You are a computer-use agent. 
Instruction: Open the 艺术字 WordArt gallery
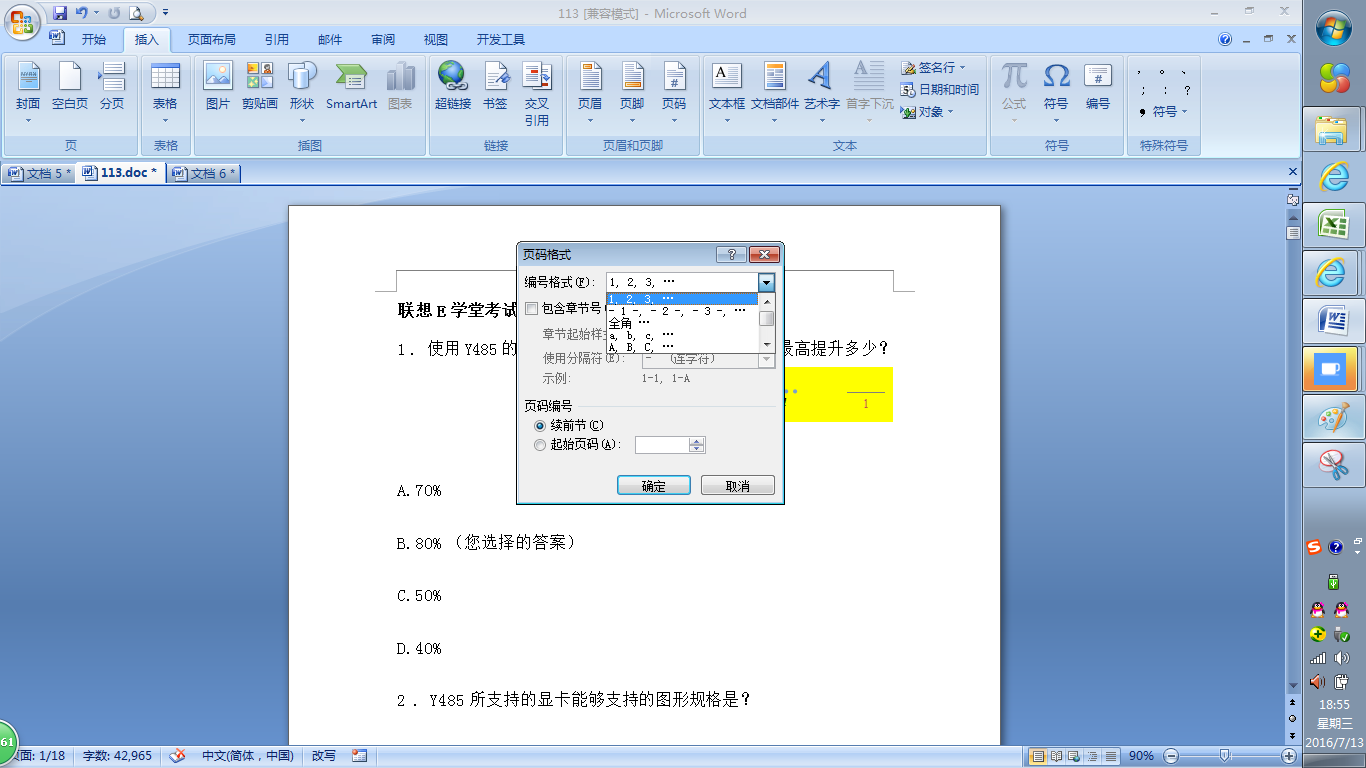[x=821, y=90]
